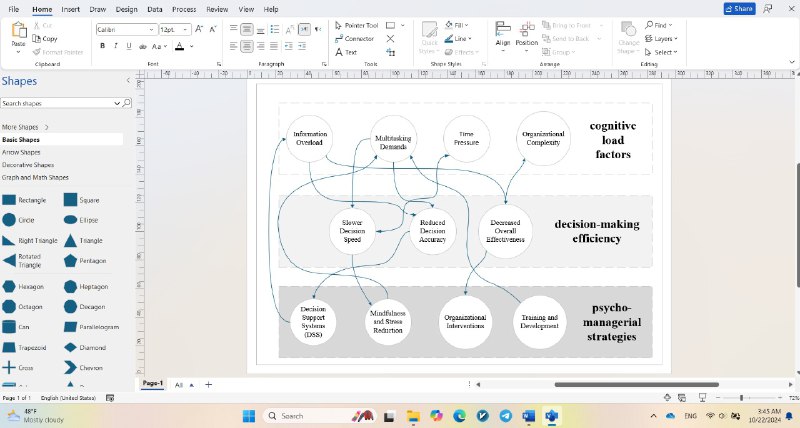Select the Pointer Tool

356,25
